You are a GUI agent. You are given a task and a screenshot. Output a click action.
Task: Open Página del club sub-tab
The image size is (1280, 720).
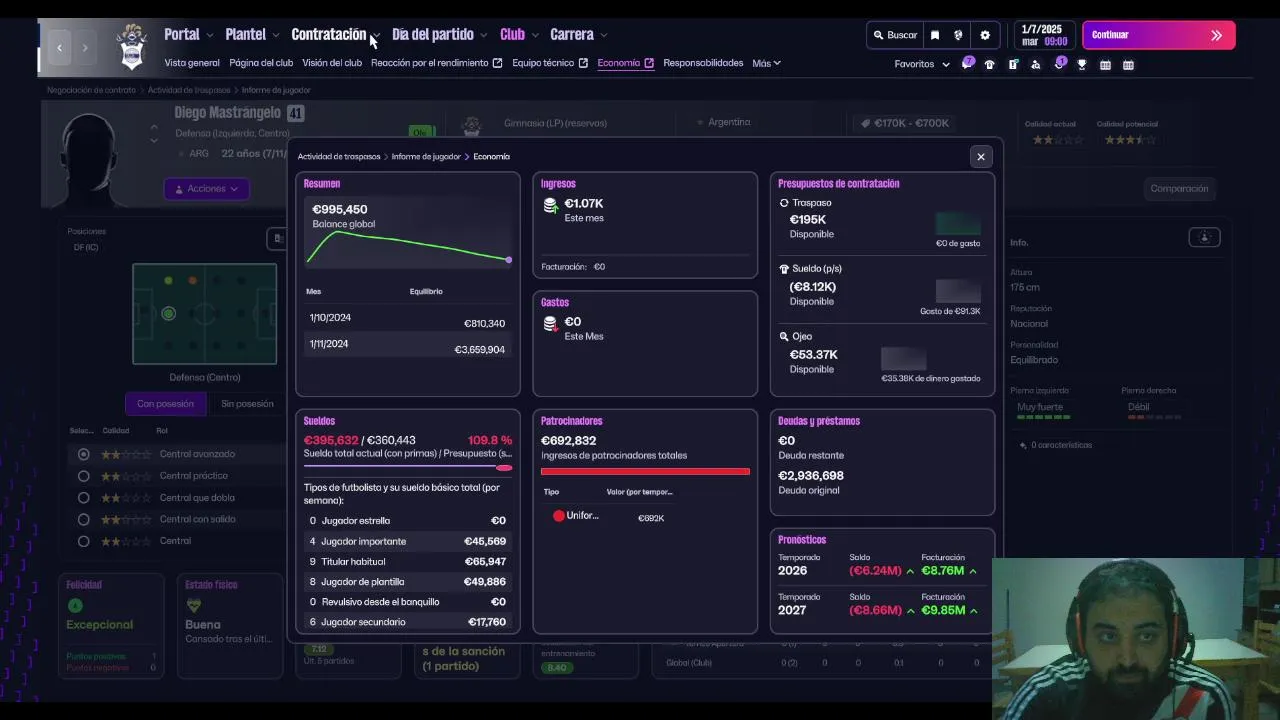[x=261, y=63]
